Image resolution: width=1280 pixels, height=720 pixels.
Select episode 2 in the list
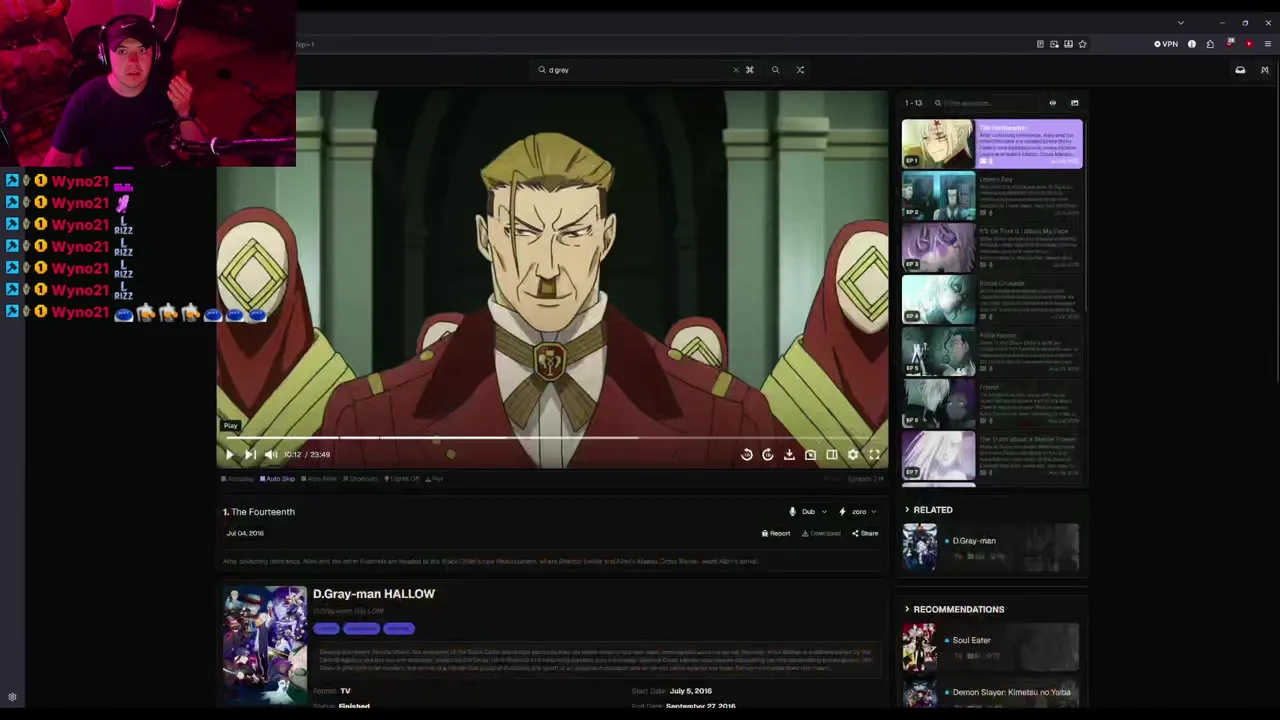(991, 196)
